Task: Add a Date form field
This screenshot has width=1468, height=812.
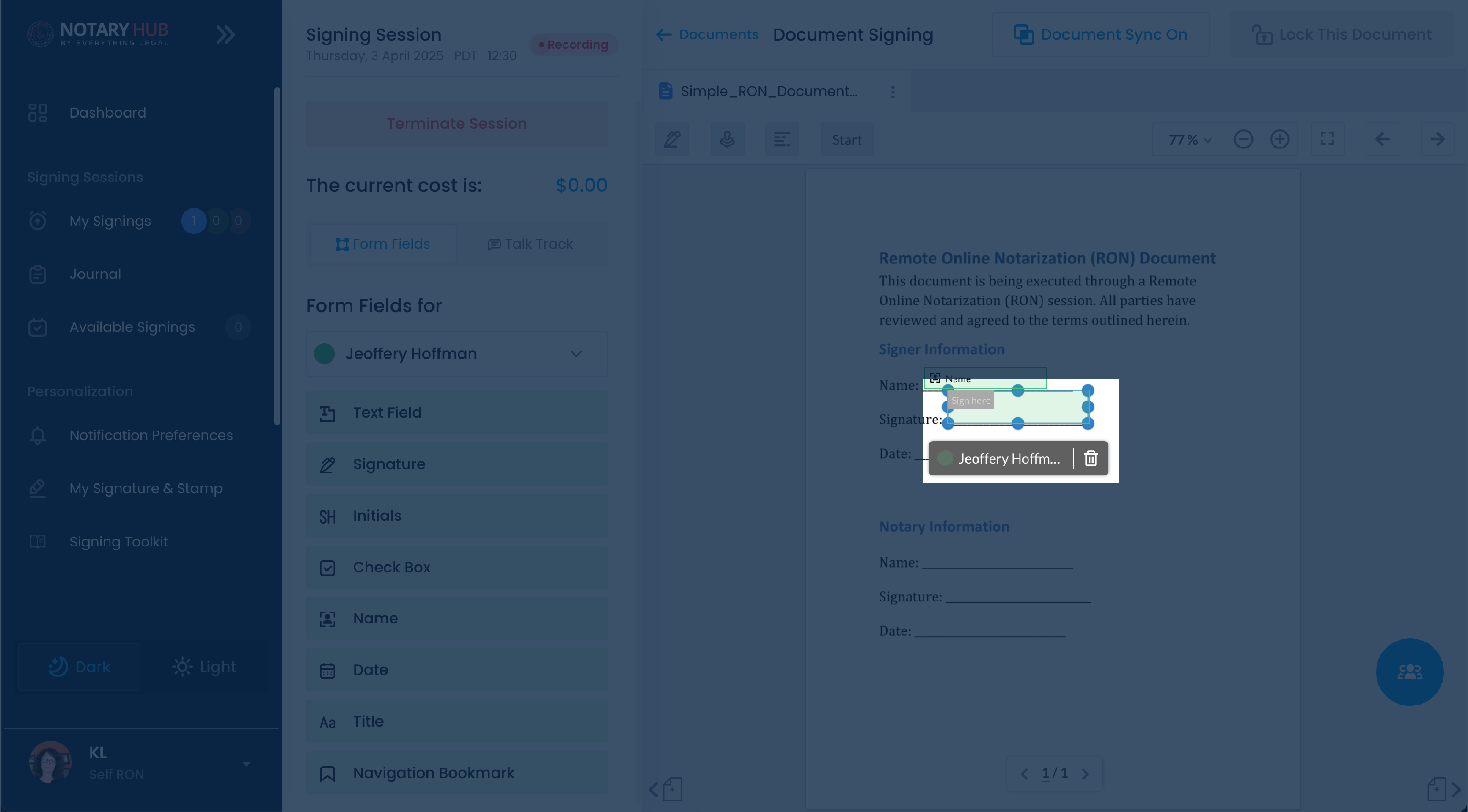Action: tap(456, 670)
